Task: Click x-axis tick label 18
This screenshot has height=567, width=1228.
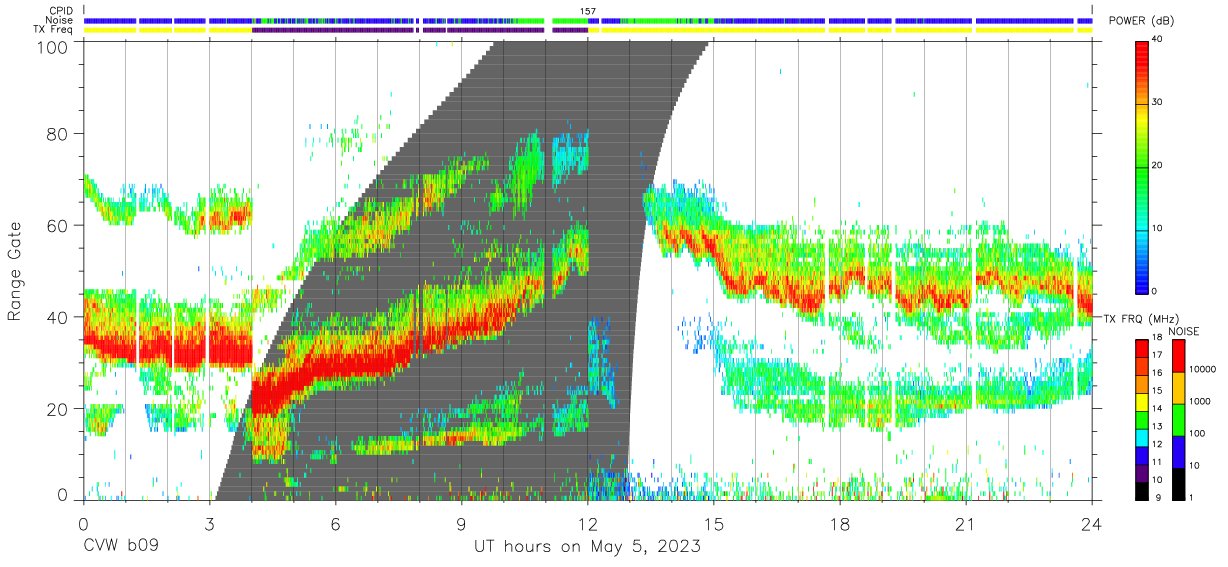Action: click(839, 524)
